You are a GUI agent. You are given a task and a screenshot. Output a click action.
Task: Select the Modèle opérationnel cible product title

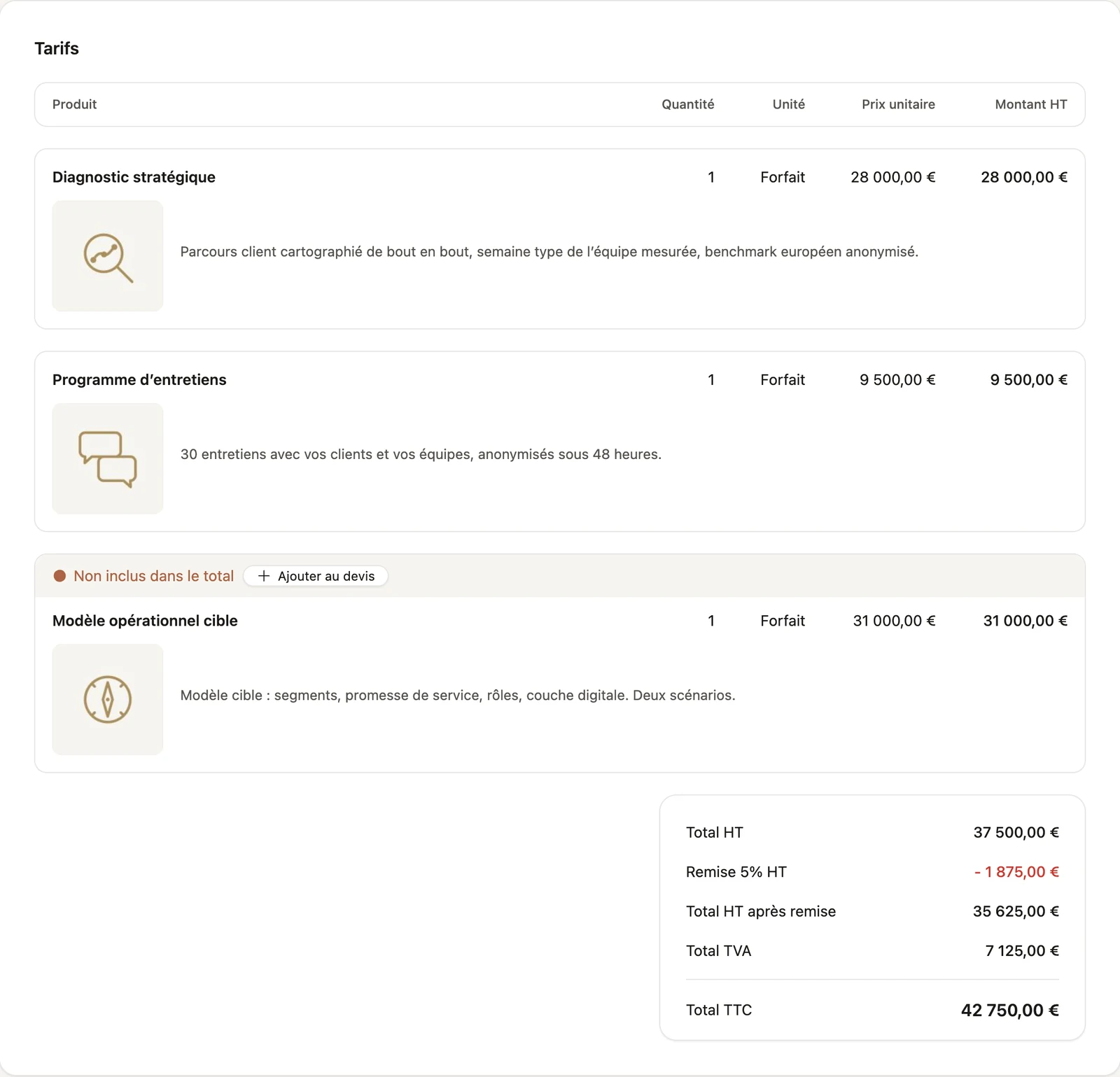pyautogui.click(x=145, y=621)
